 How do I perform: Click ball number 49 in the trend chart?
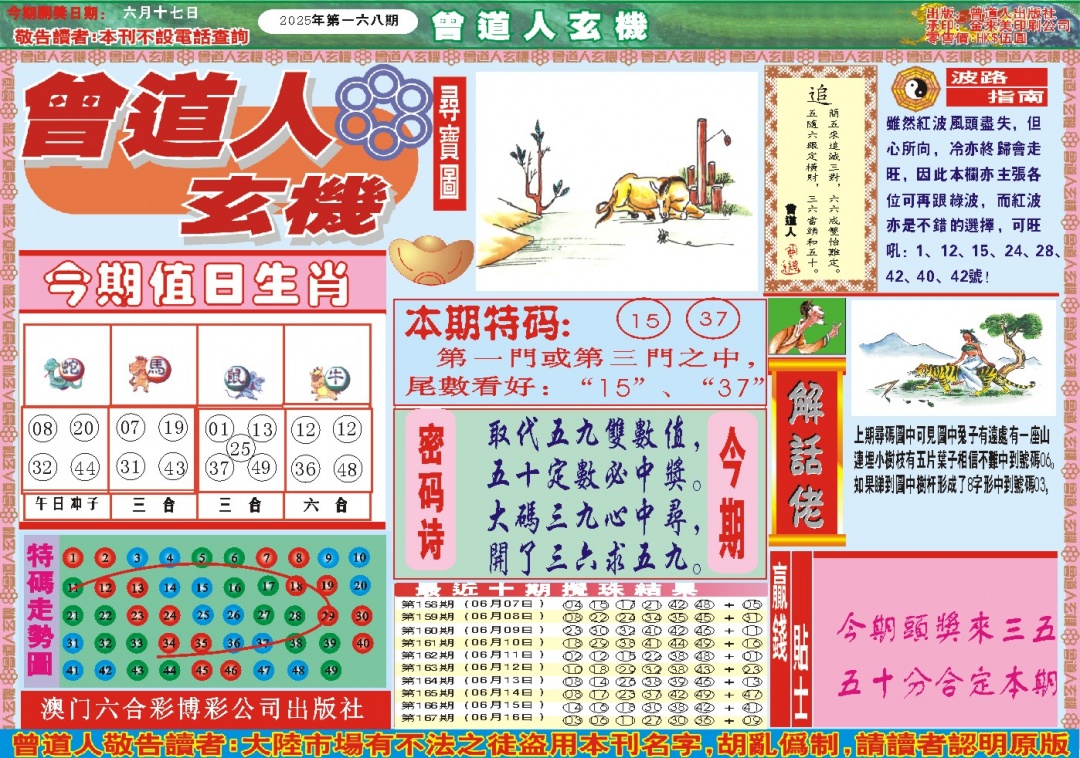pos(328,670)
